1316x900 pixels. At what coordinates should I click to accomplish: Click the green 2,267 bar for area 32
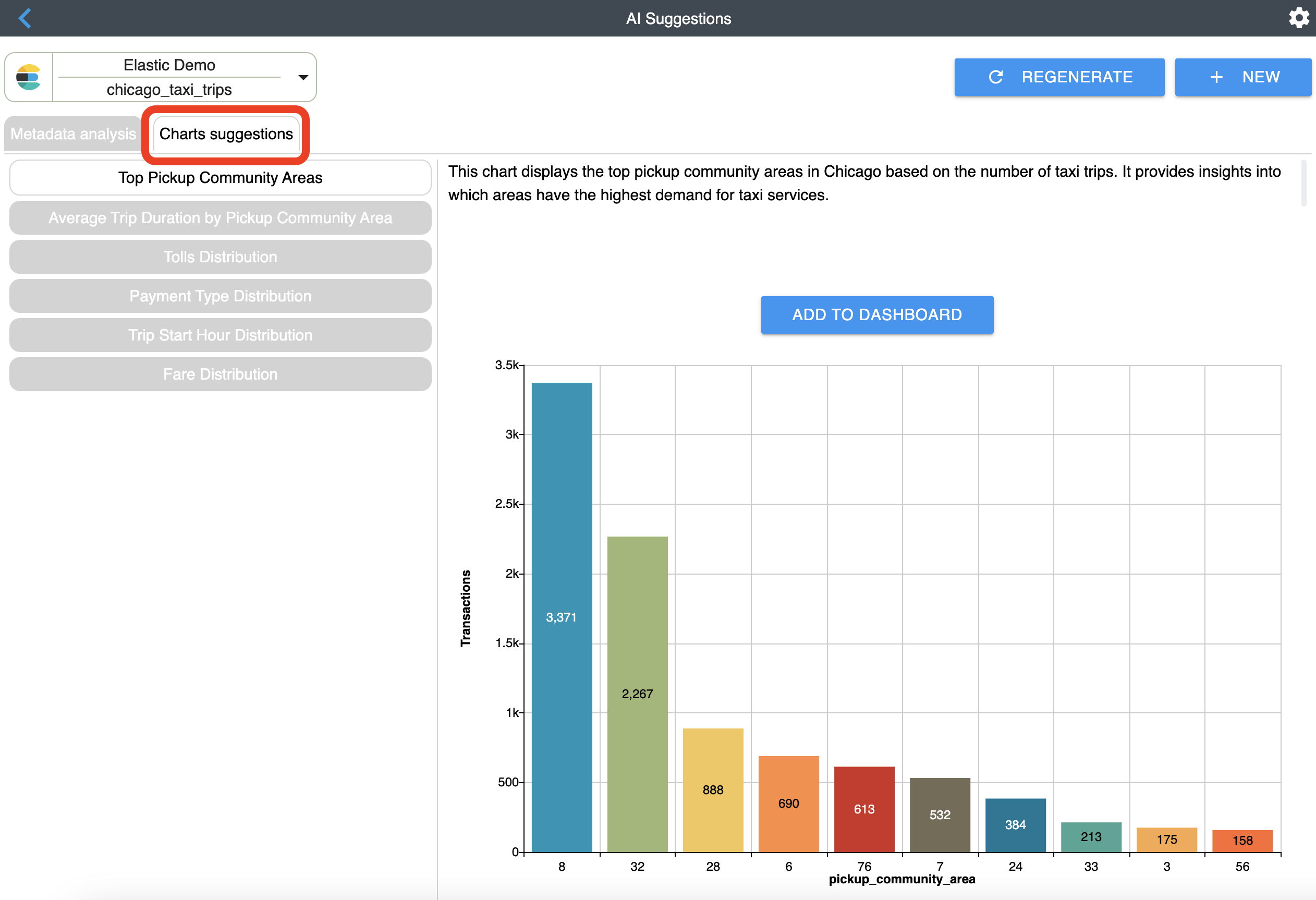637,694
